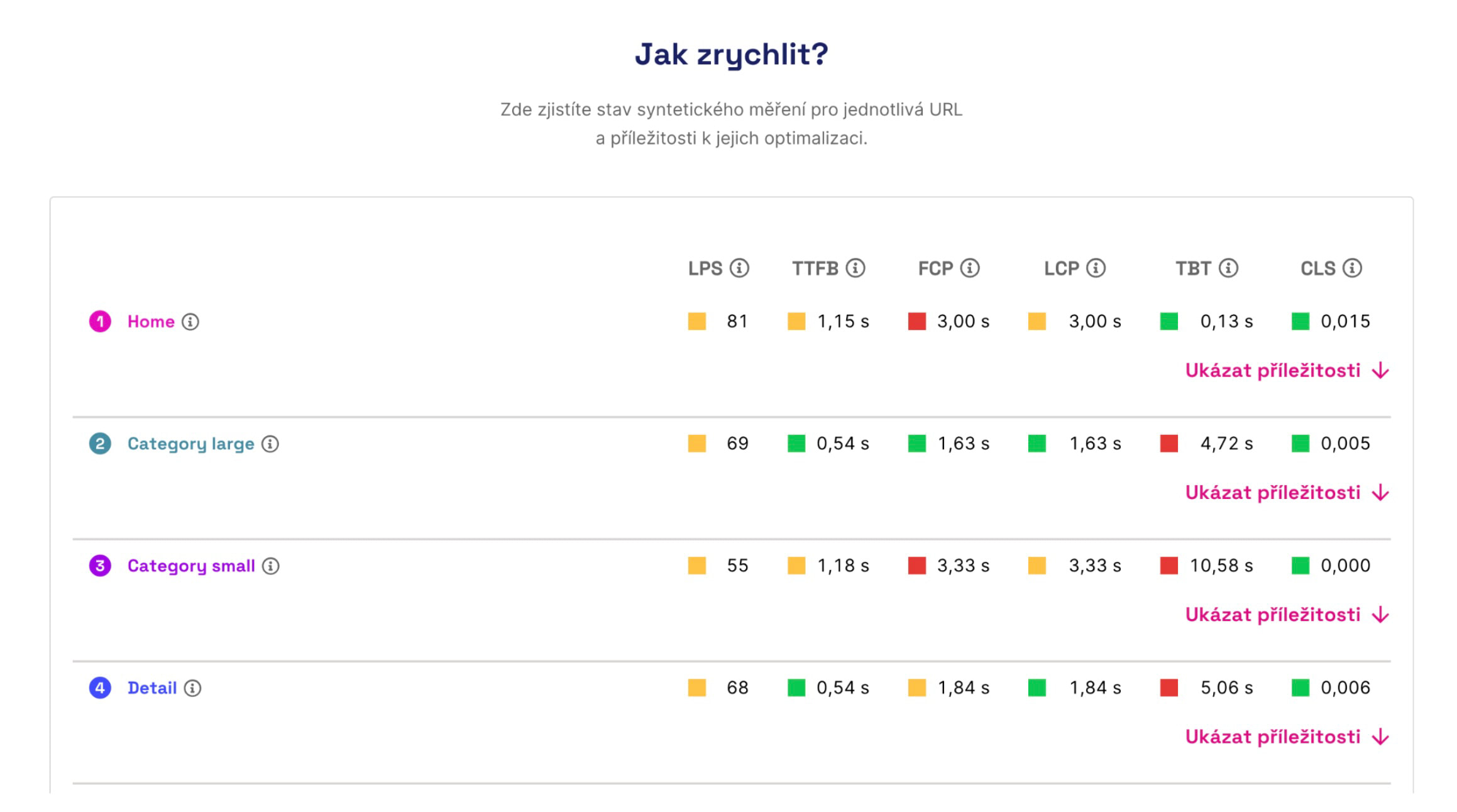Click the info icon next to Detail

tap(192, 688)
